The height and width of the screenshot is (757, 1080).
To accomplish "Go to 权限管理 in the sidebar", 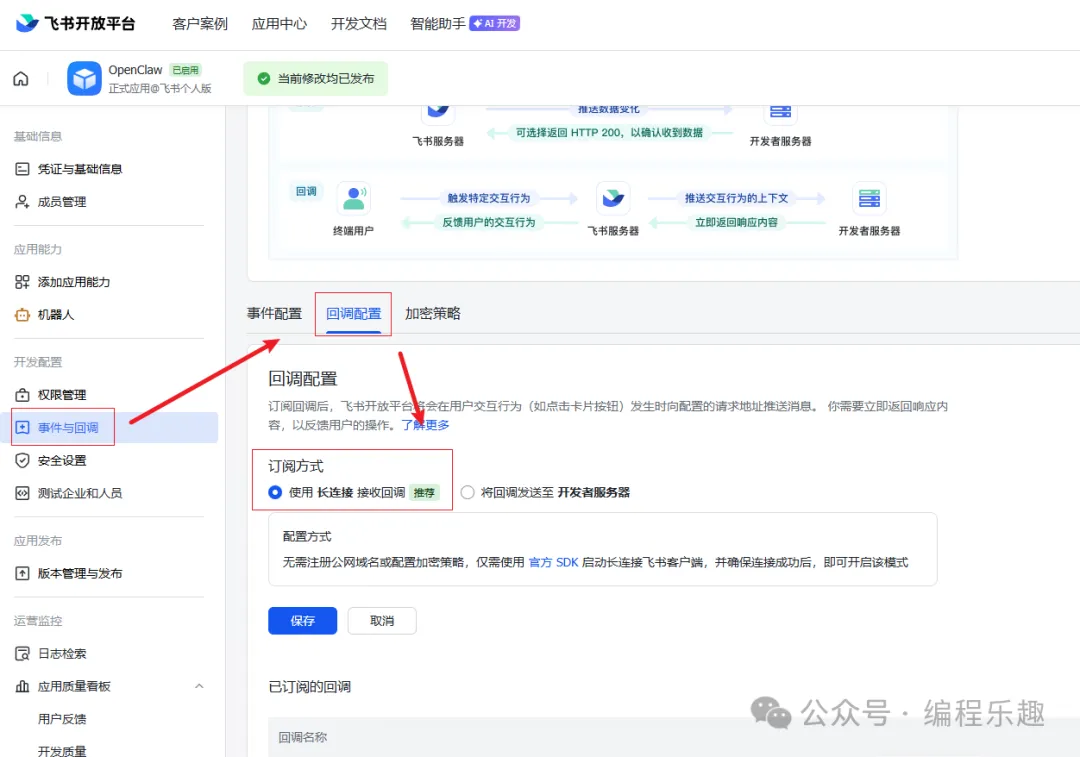I will (x=62, y=395).
